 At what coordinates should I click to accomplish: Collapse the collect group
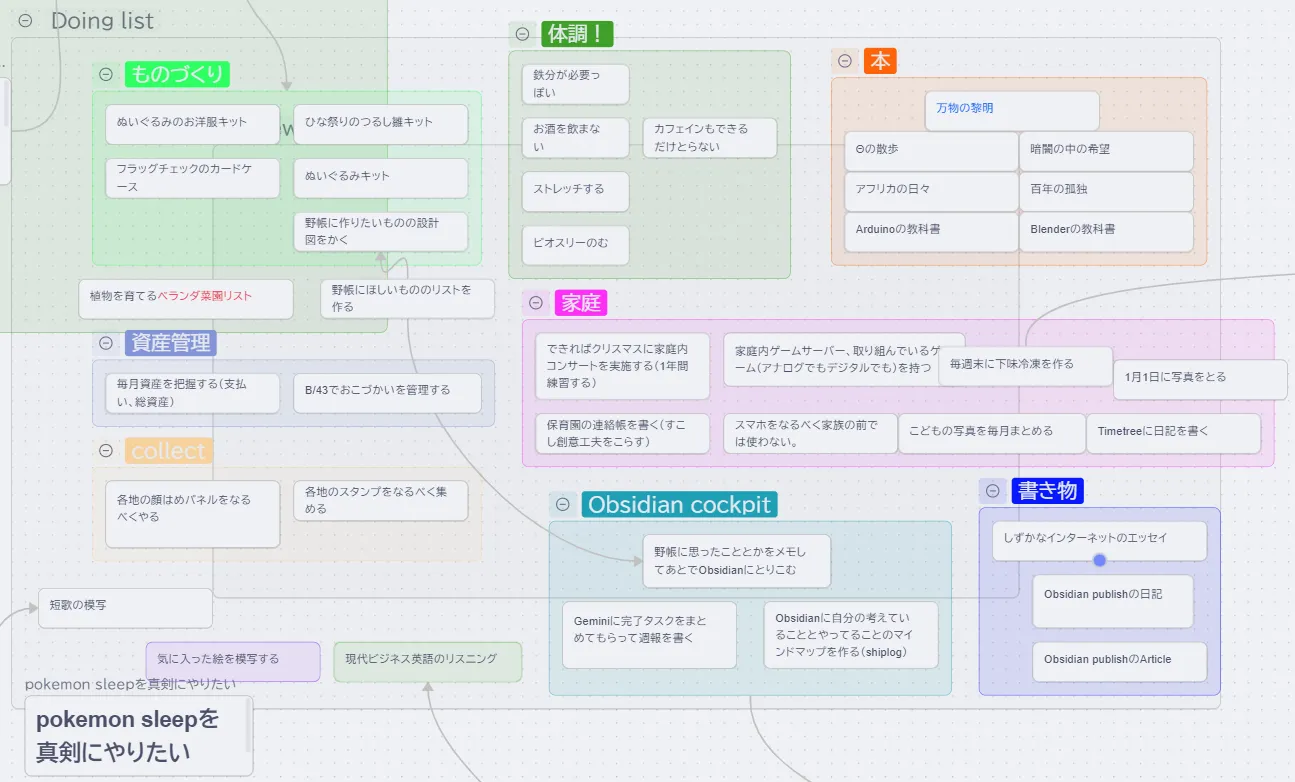coord(106,451)
